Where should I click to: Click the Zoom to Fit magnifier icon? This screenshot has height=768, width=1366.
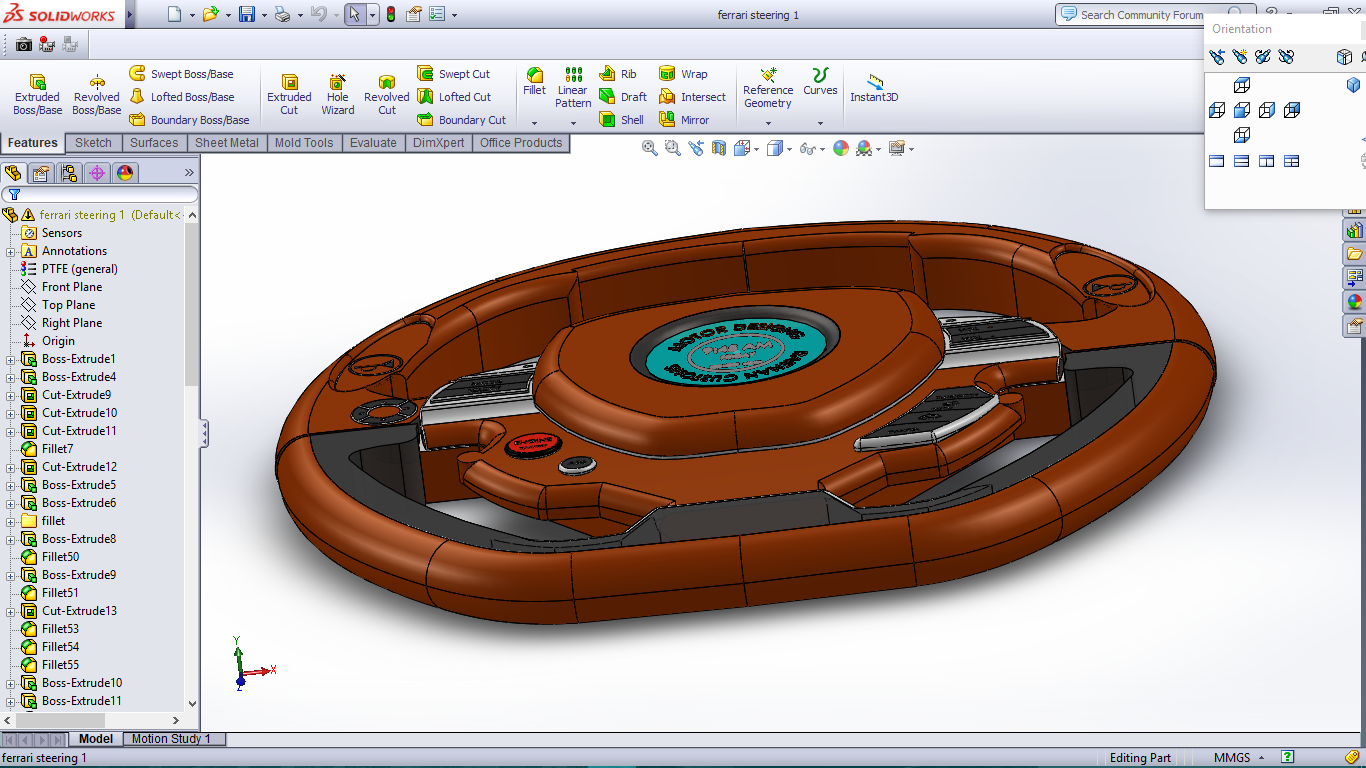[650, 148]
